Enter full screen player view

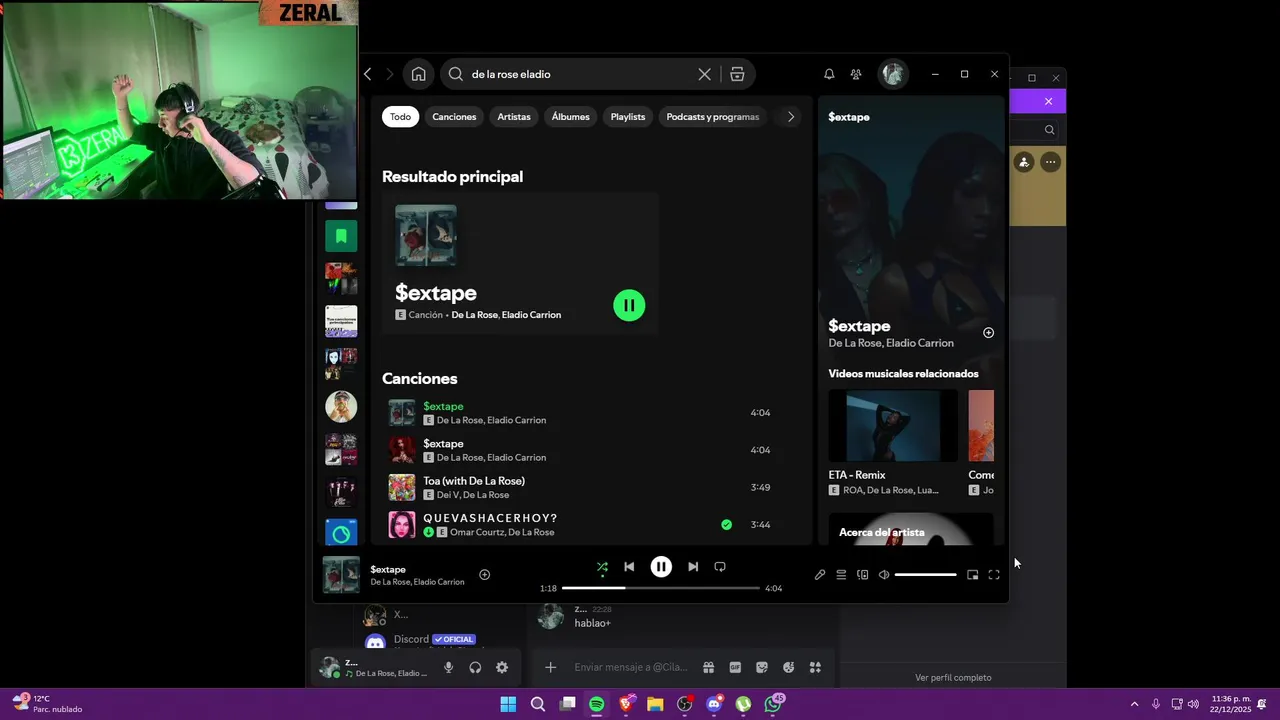pyautogui.click(x=994, y=575)
